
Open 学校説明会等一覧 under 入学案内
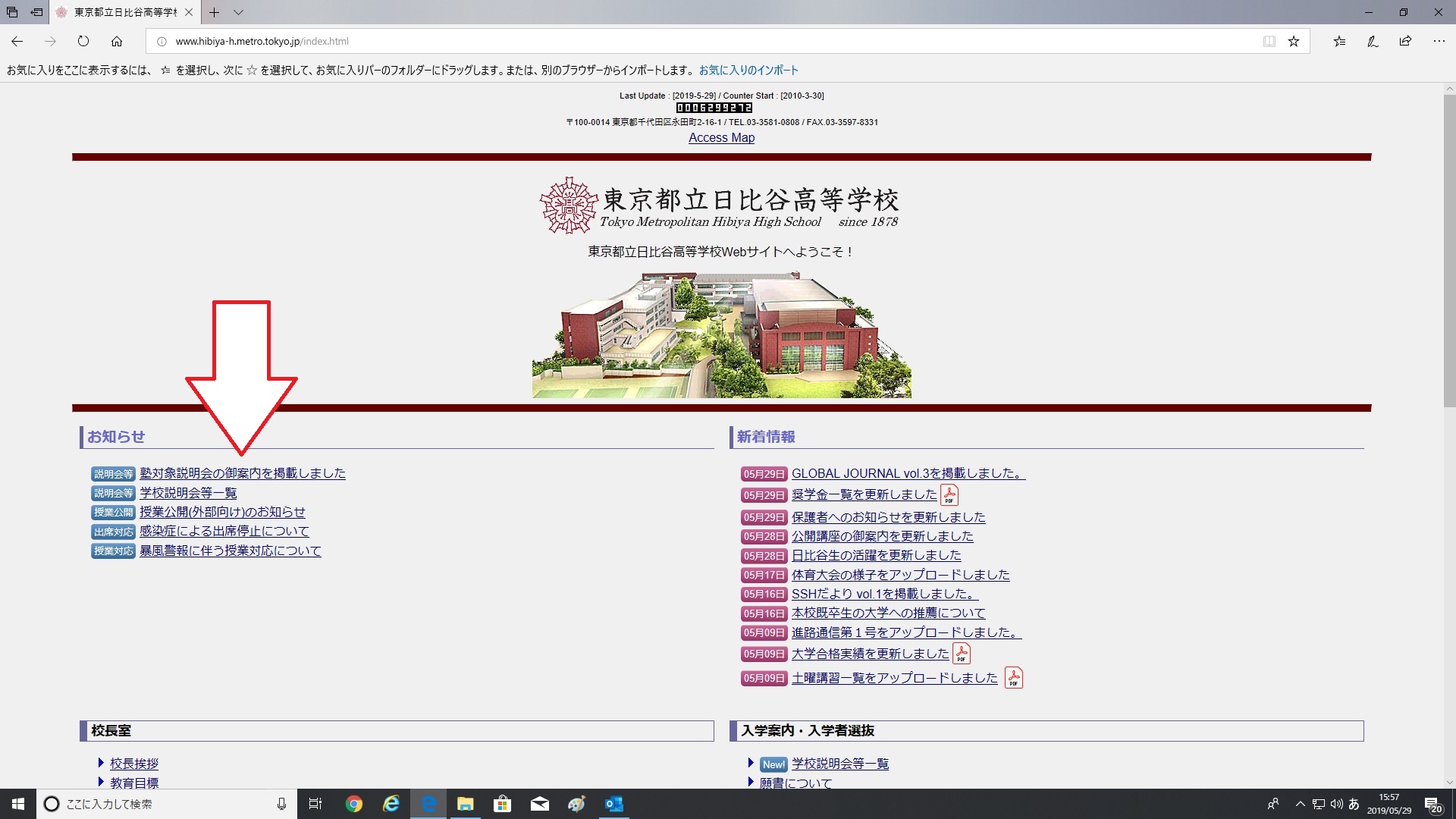point(840,764)
